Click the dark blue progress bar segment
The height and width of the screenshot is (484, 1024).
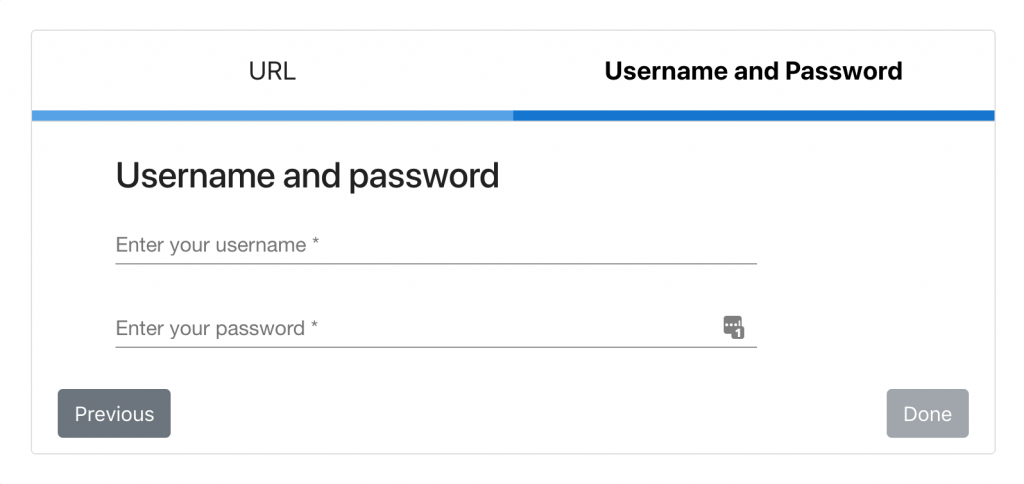pos(754,116)
